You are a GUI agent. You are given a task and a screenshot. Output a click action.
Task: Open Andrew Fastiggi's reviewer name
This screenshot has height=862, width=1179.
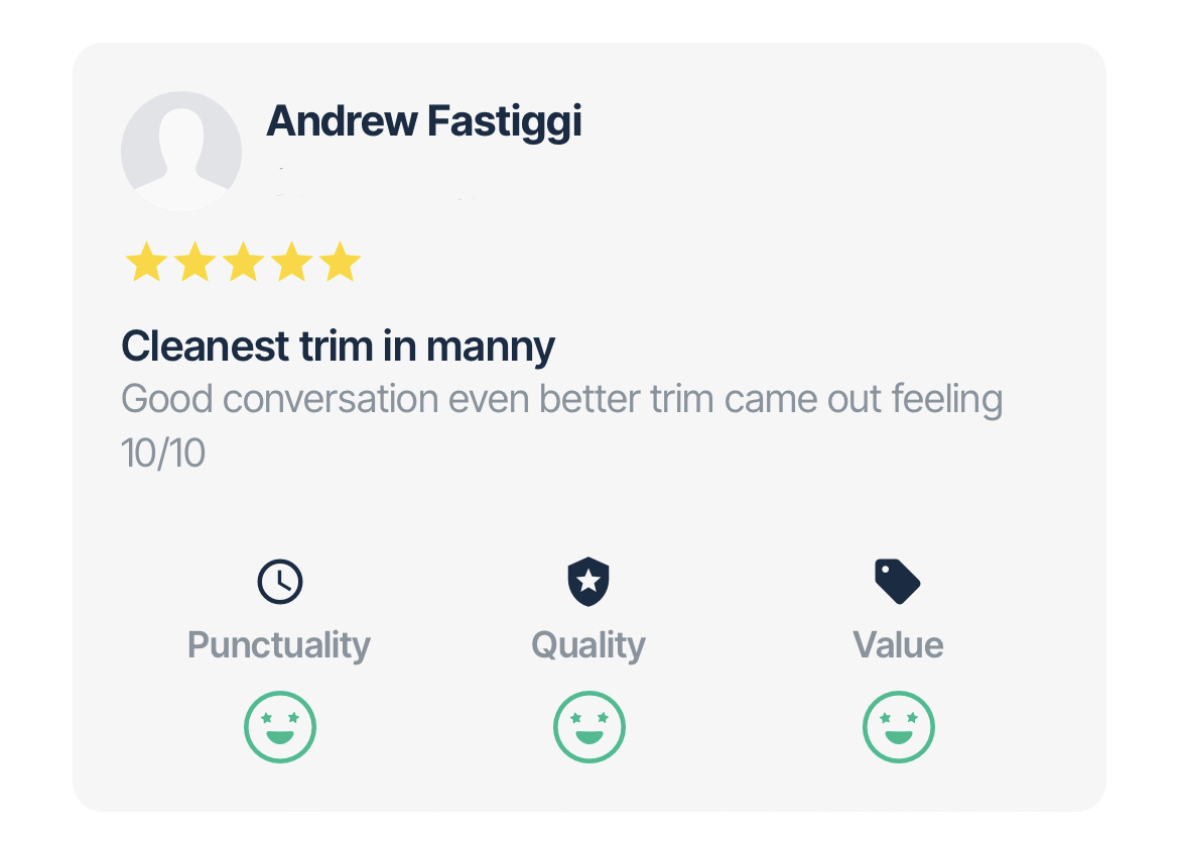423,122
